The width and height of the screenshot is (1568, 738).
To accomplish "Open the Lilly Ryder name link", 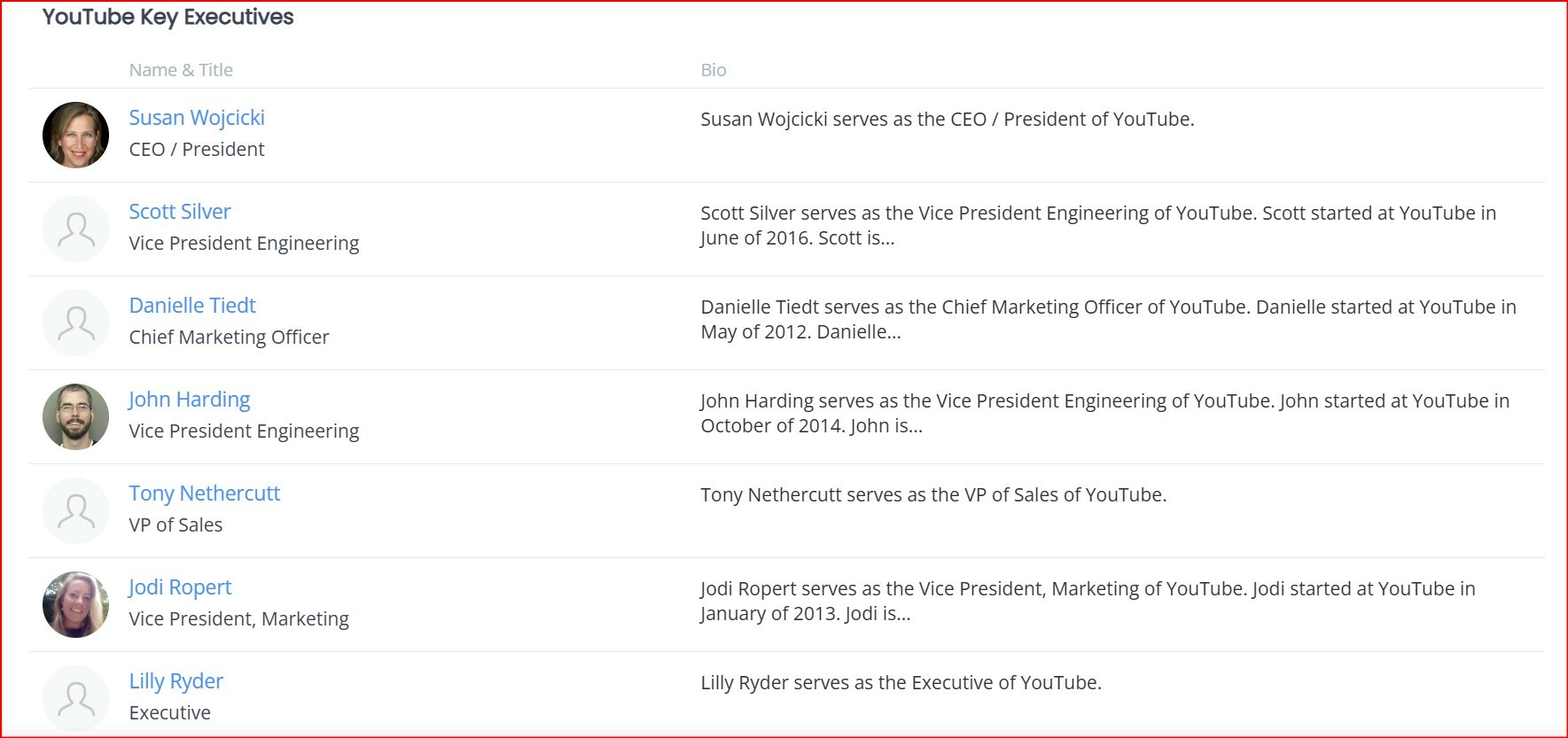I will pos(176,681).
